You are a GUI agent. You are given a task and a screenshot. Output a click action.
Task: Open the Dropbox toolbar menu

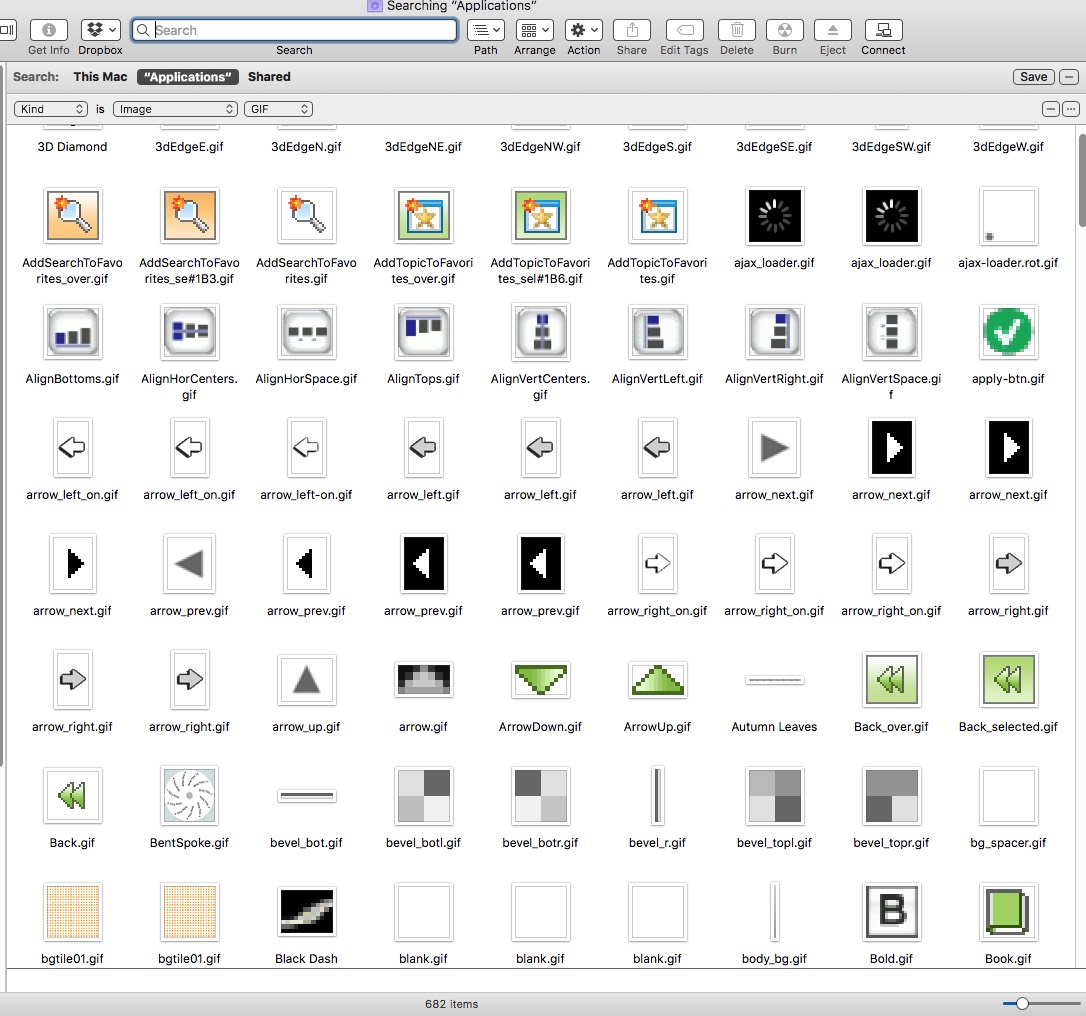101,30
